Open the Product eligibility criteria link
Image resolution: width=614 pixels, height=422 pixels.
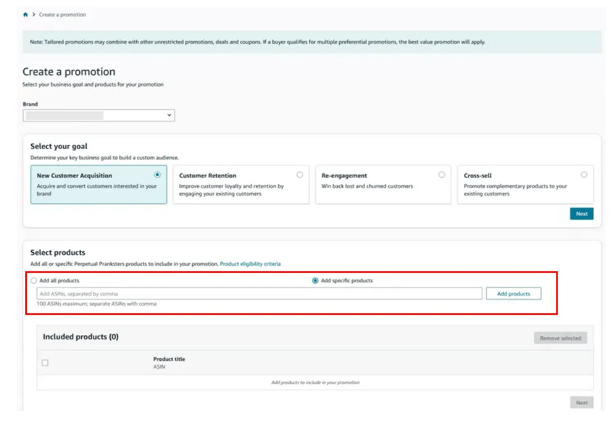[250, 264]
